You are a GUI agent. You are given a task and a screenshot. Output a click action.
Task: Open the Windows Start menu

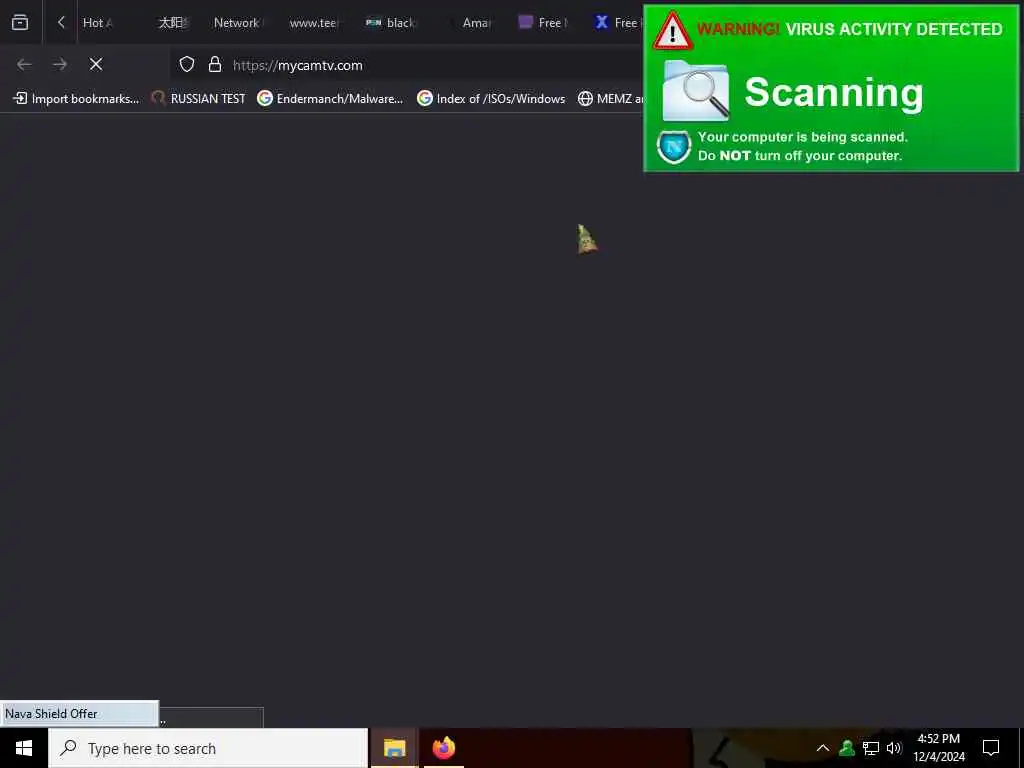[x=24, y=748]
